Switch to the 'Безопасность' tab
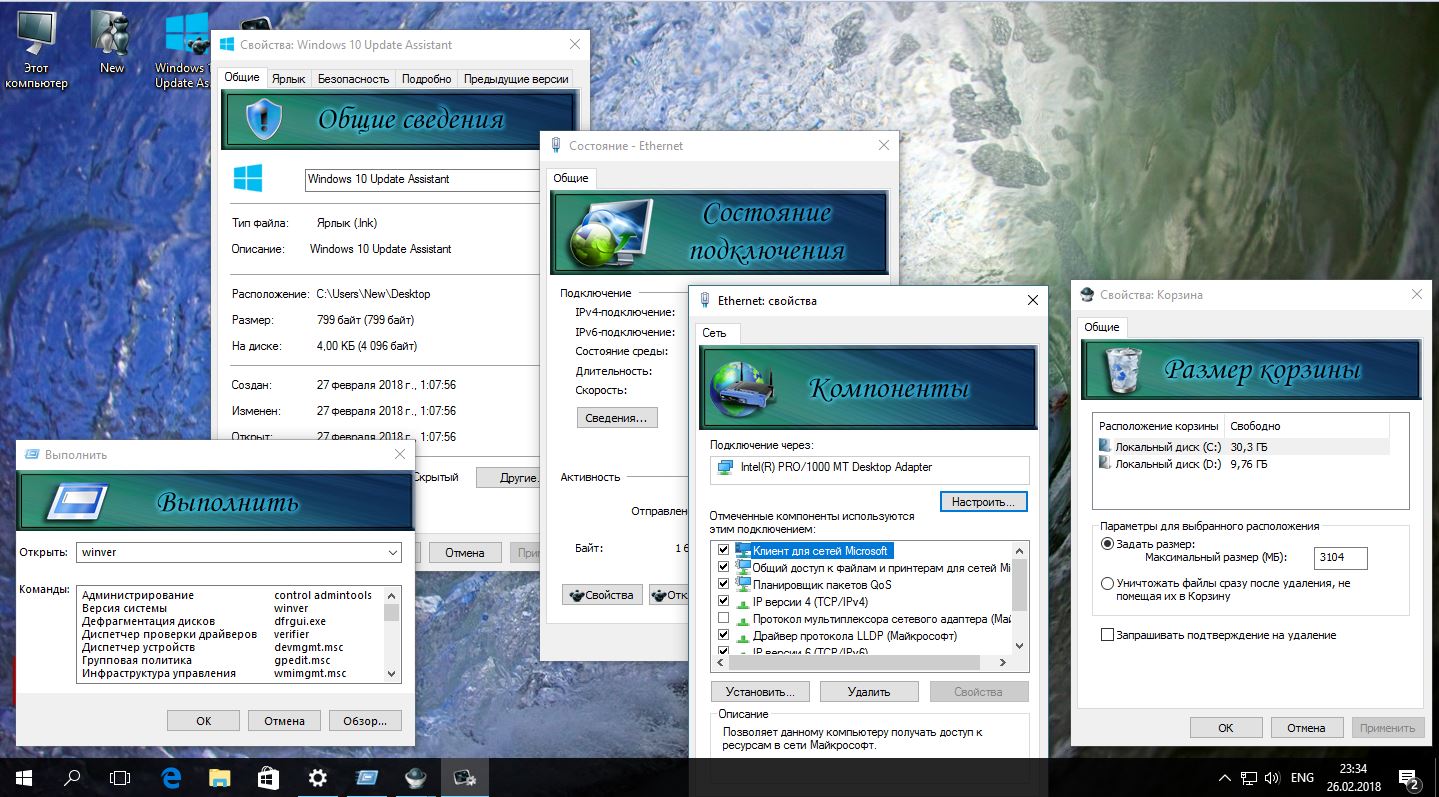The image size is (1439, 797). (x=353, y=79)
